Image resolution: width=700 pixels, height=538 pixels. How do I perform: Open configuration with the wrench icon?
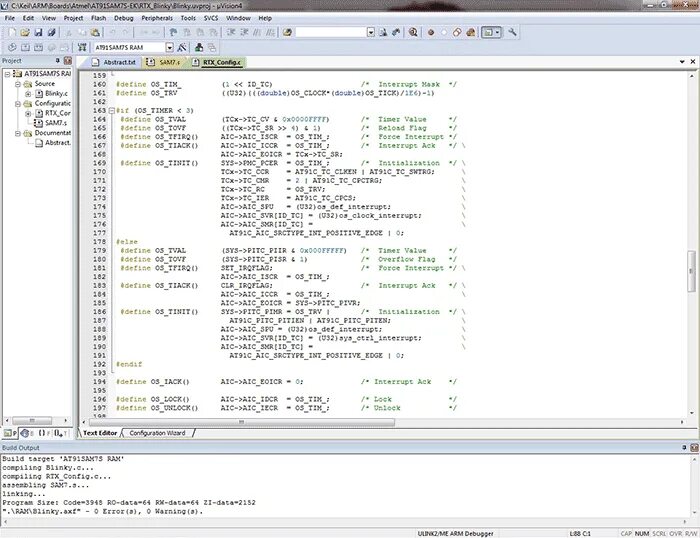click(512, 32)
